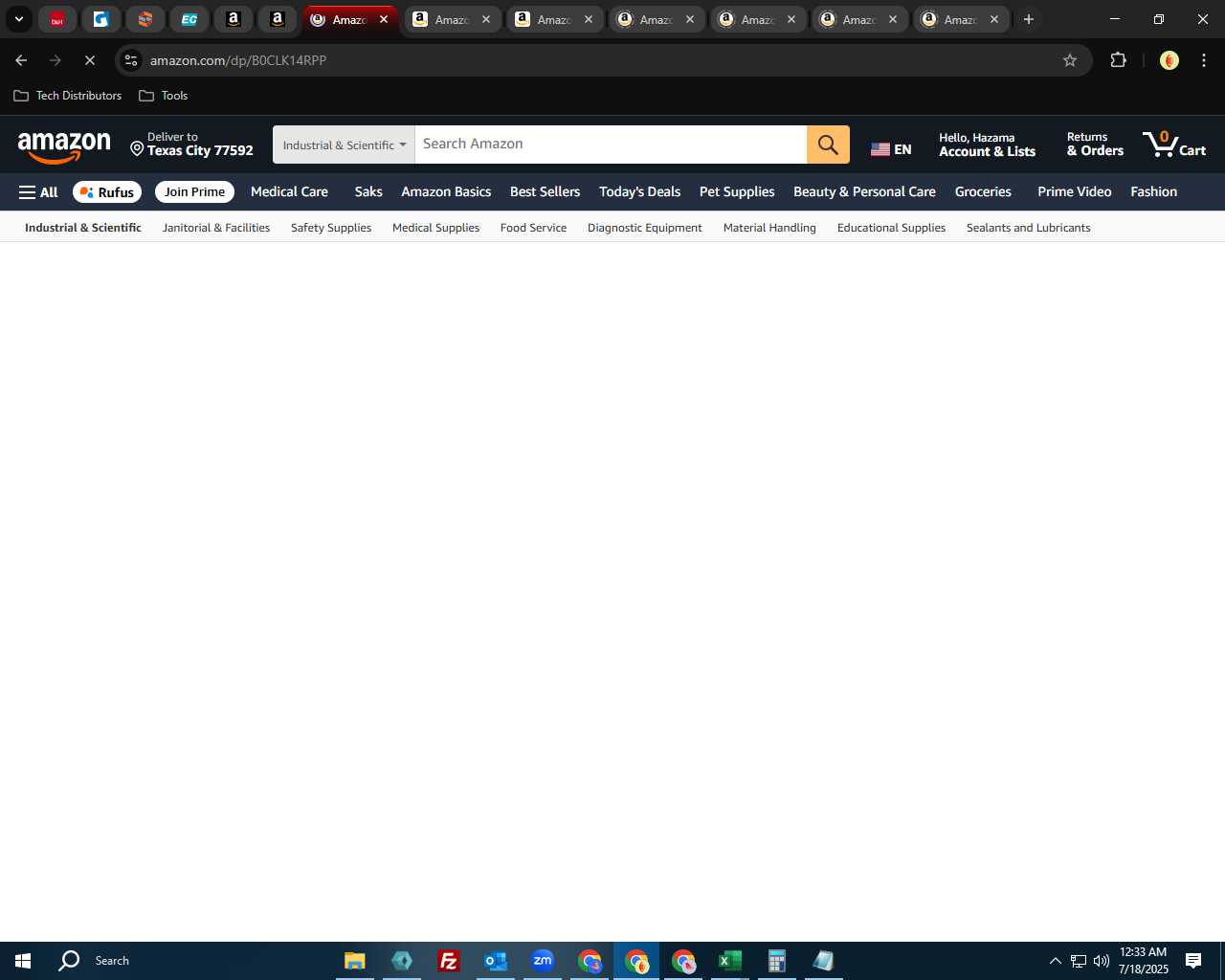Open Saks in nav bar
This screenshot has width=1225, height=980.
tap(368, 192)
